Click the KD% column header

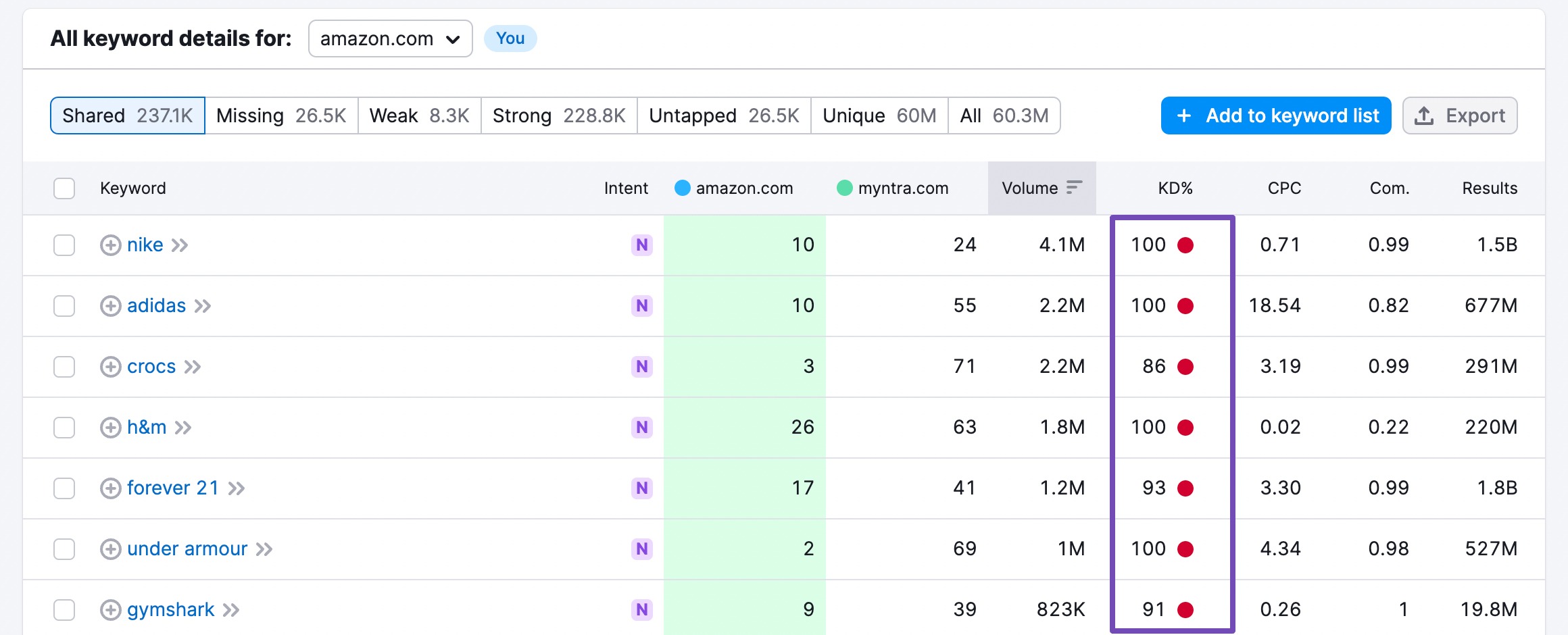[1175, 188]
